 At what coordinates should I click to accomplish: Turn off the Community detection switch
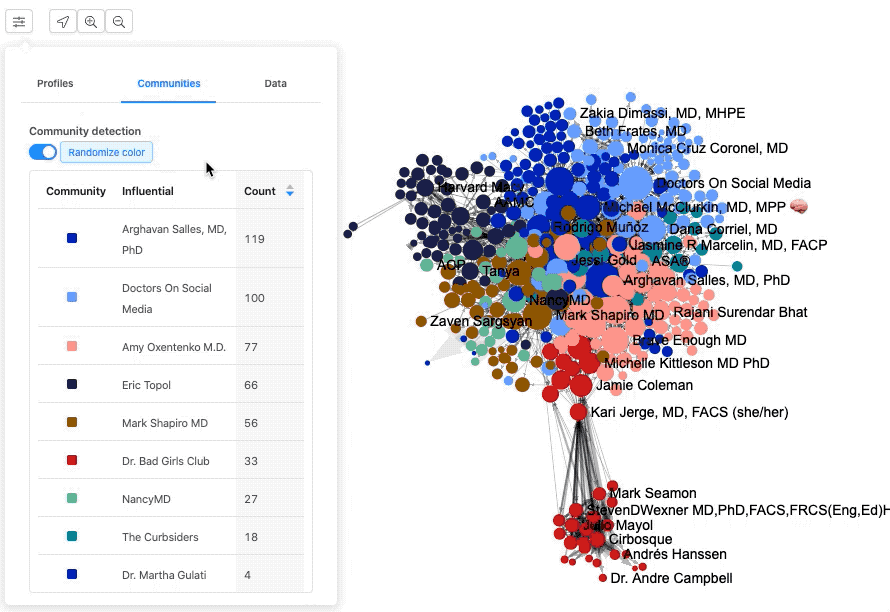43,152
